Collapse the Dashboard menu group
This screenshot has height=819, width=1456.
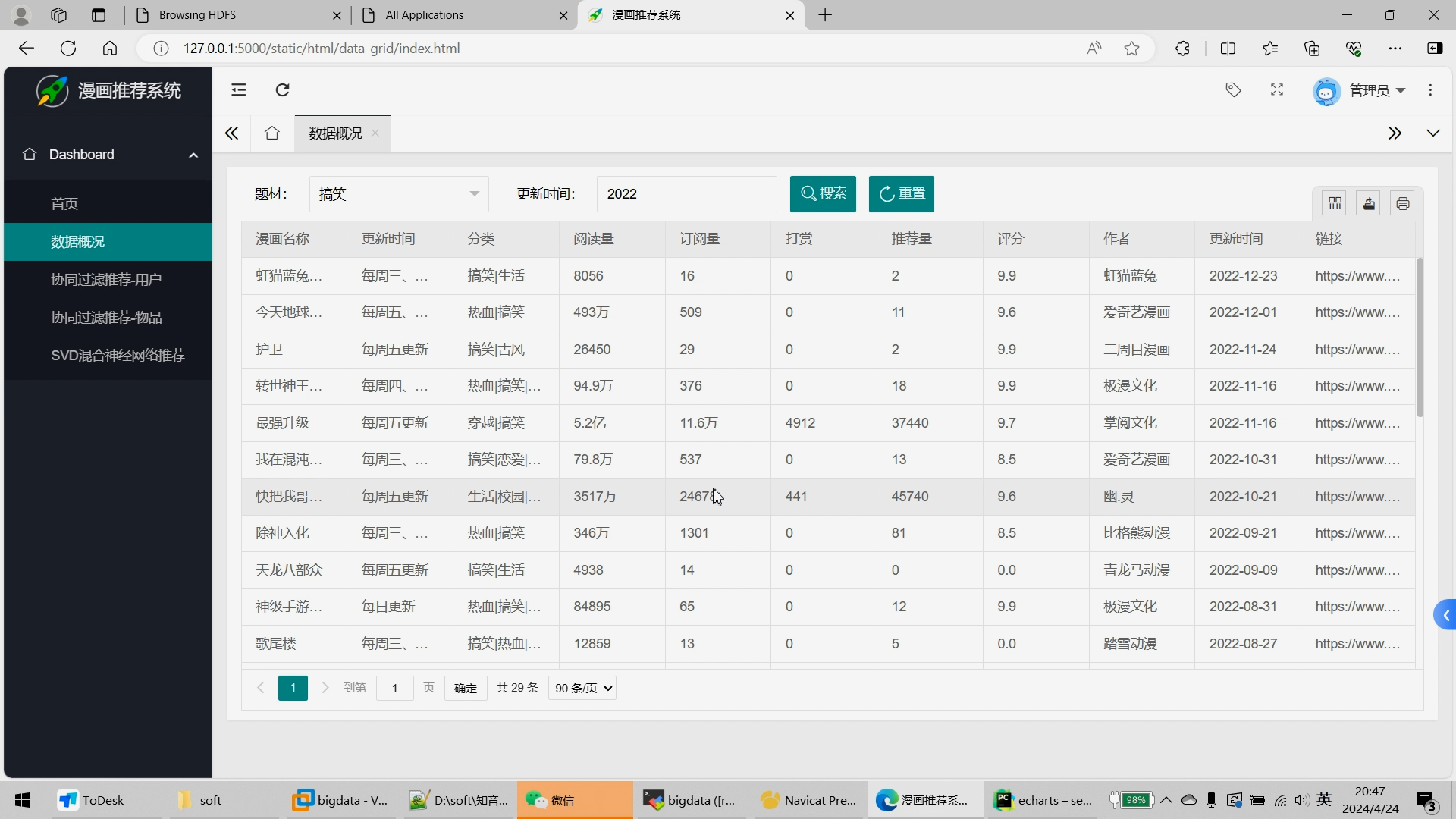tap(108, 155)
